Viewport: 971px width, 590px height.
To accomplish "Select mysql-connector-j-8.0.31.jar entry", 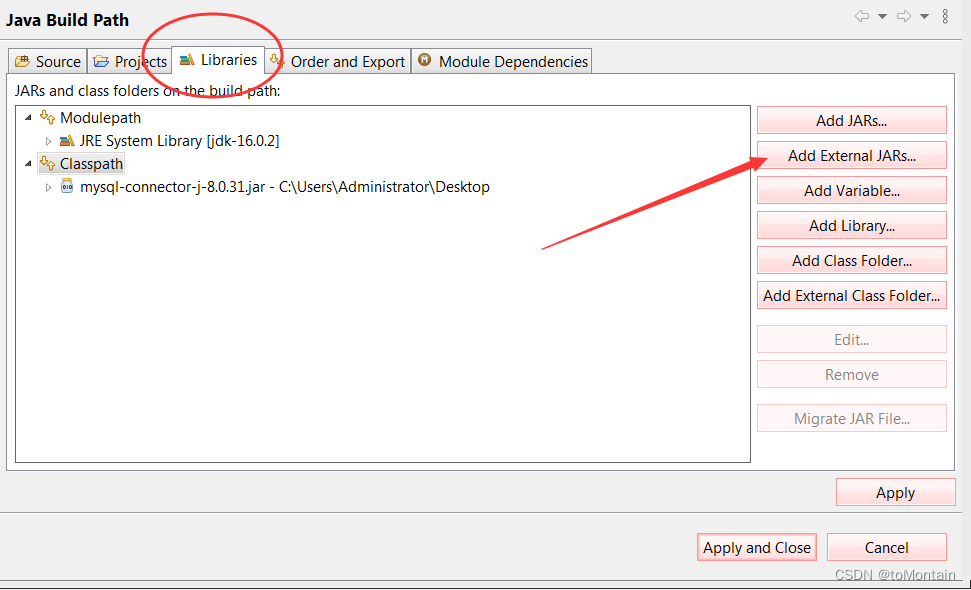I will [x=285, y=187].
